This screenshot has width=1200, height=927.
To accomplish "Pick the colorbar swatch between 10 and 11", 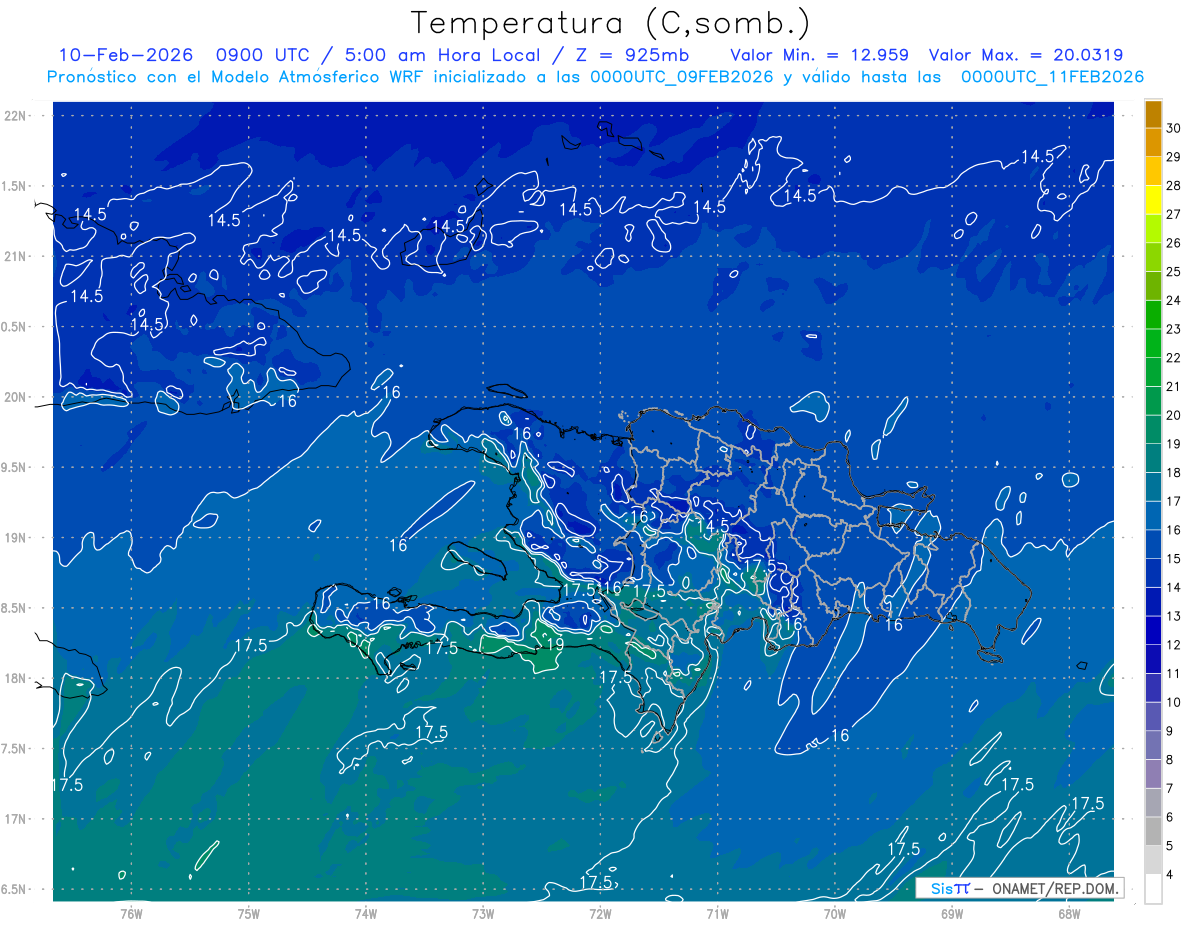I will click(x=1153, y=687).
